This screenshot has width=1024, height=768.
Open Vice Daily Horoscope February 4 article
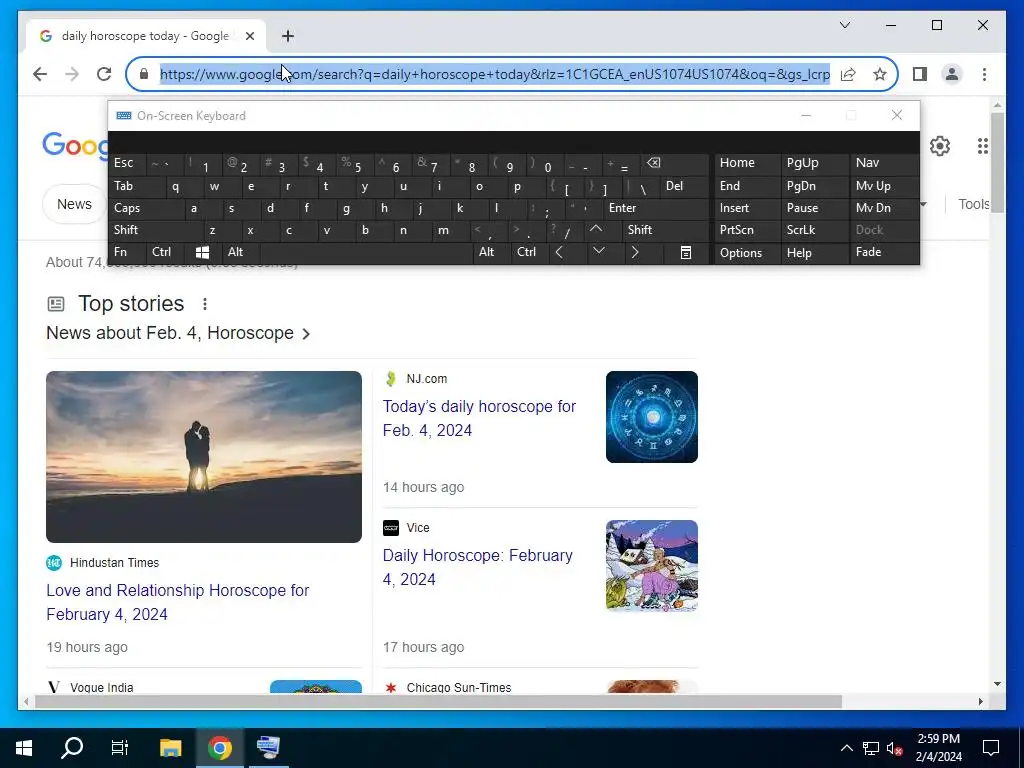pyautogui.click(x=477, y=568)
